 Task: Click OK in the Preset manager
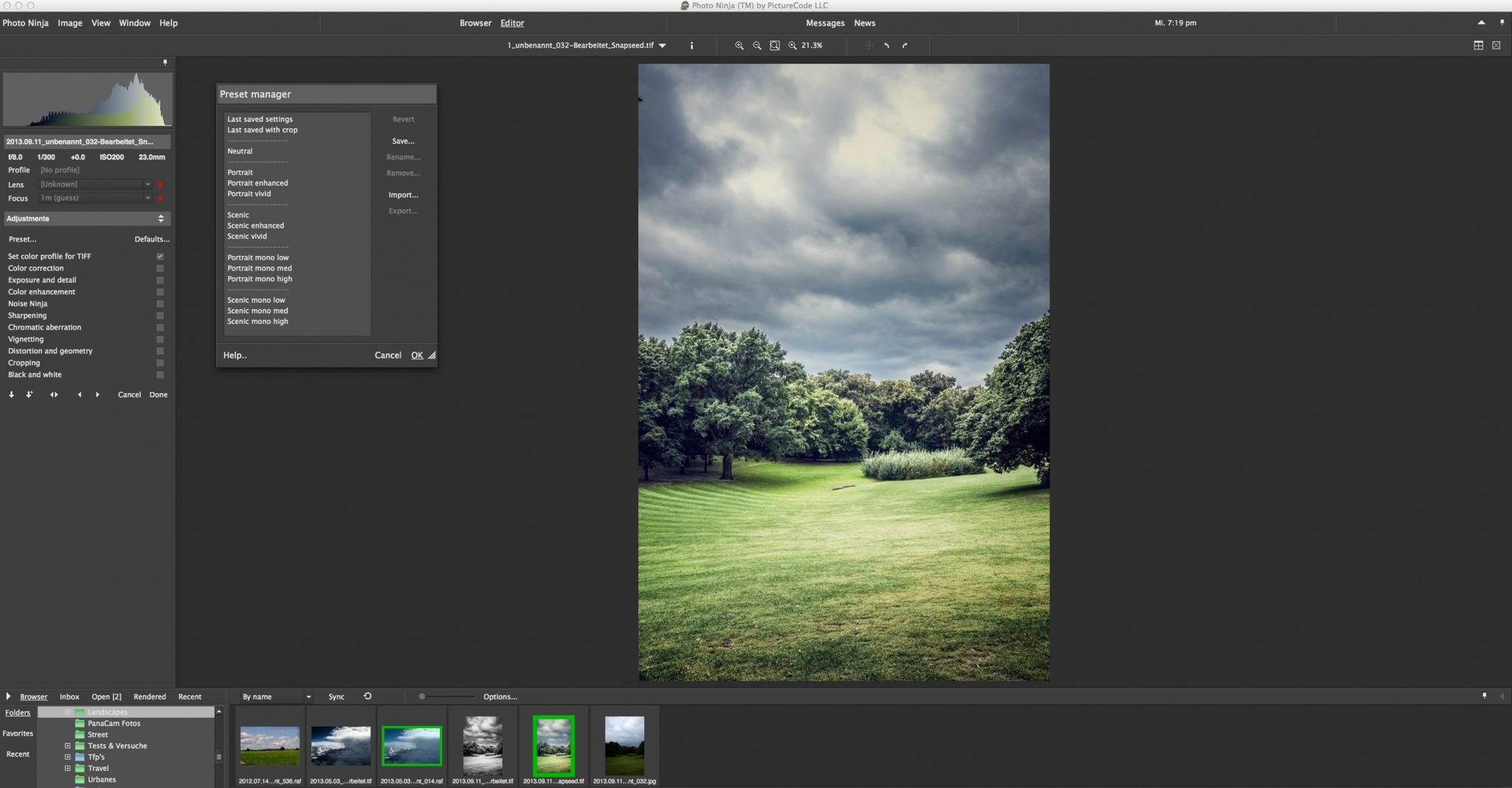point(417,356)
